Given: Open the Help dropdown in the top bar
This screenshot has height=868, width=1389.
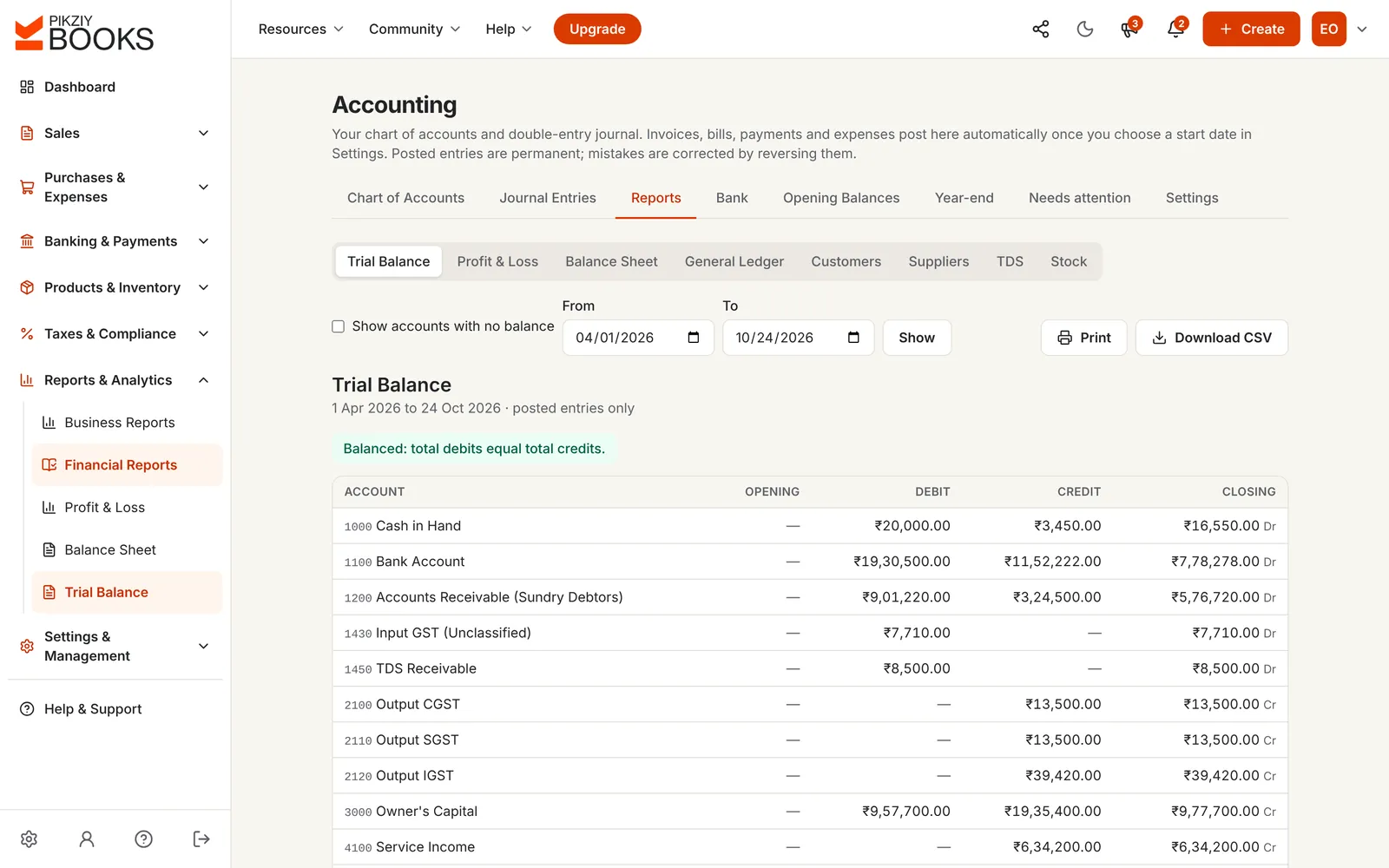Looking at the screenshot, I should tap(509, 29).
